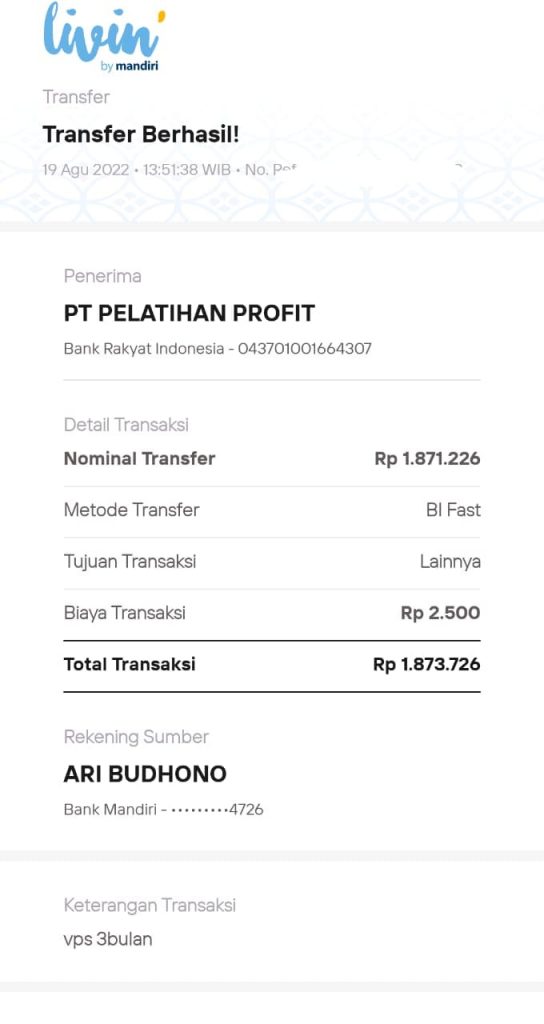Tap the Detail Transaksi section header

tap(126, 425)
